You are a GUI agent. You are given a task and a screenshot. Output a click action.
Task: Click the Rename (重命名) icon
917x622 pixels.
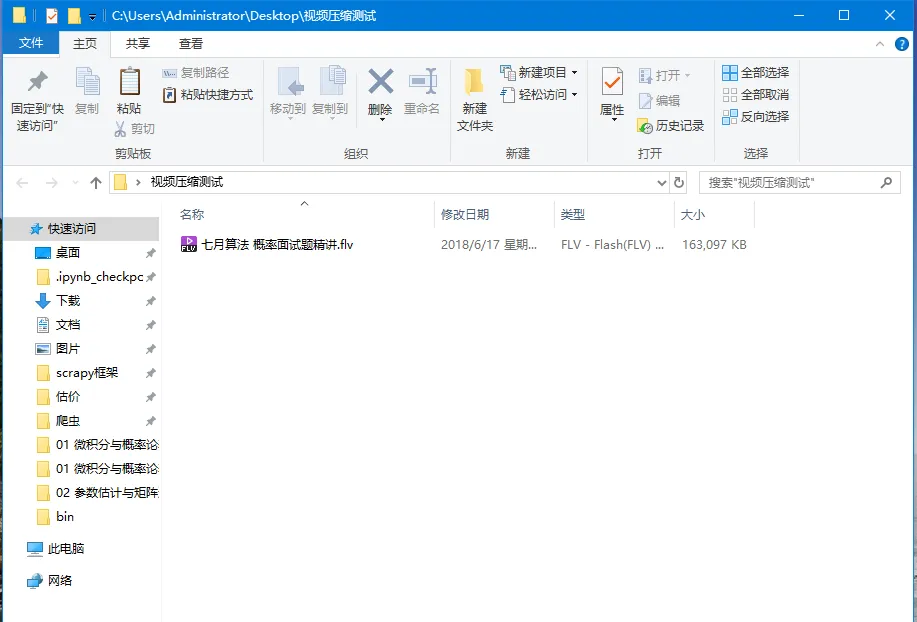[x=422, y=82]
